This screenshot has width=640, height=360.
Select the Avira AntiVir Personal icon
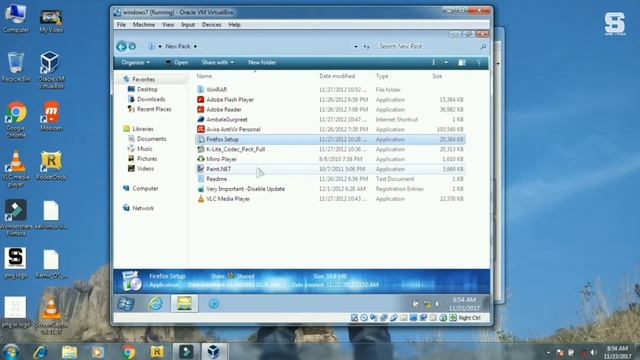pyautogui.click(x=200, y=129)
